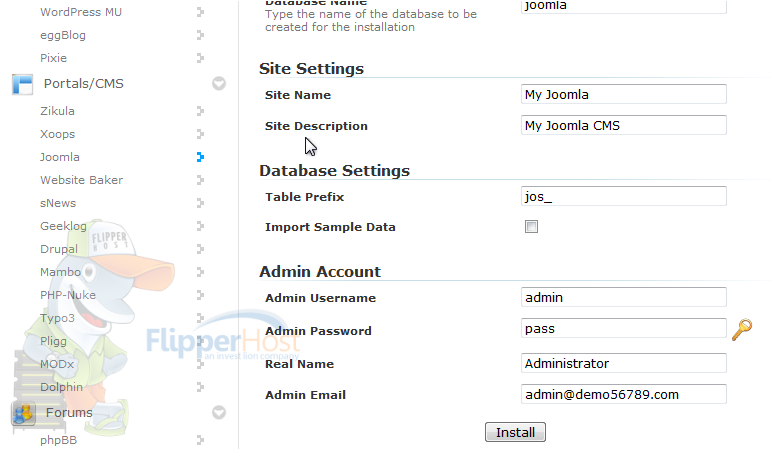Image resolution: width=776 pixels, height=450 pixels.
Task: Click the Site Description input field
Action: click(624, 125)
